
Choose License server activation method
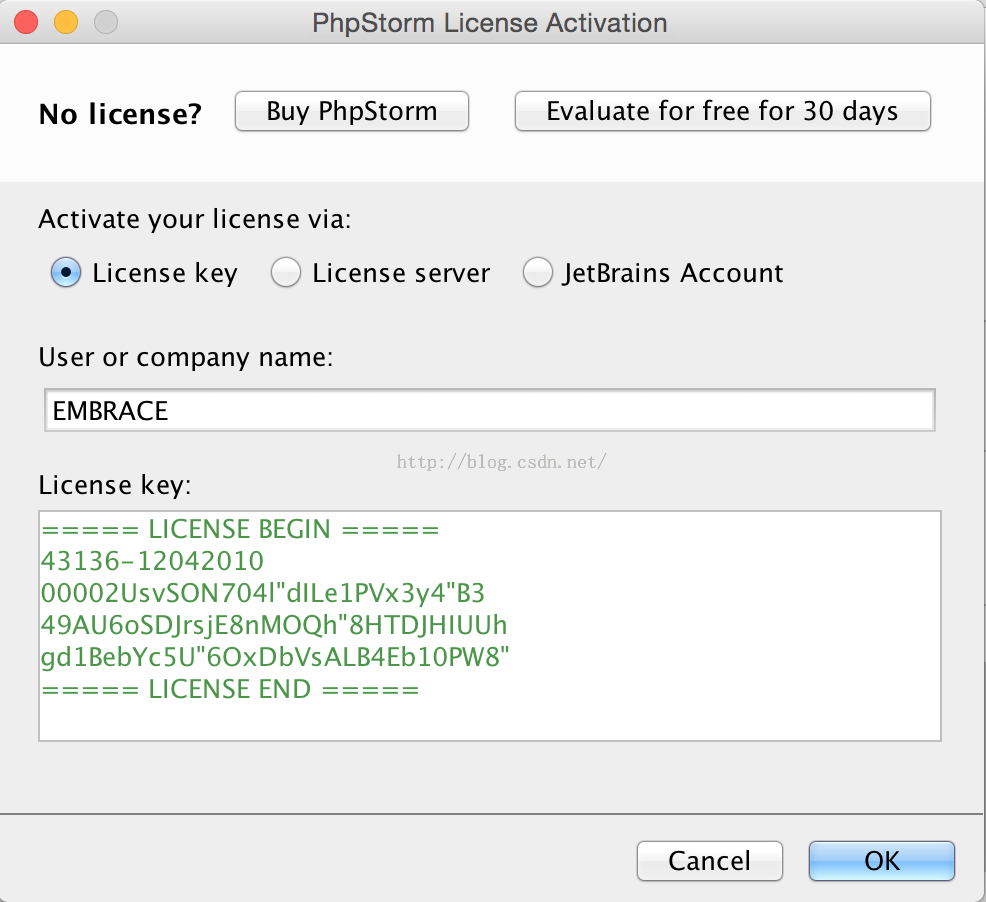pos(286,273)
